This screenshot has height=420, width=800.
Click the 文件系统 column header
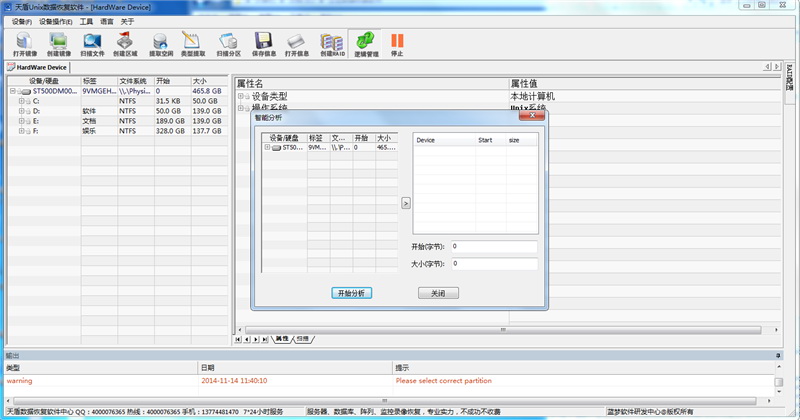pos(136,81)
